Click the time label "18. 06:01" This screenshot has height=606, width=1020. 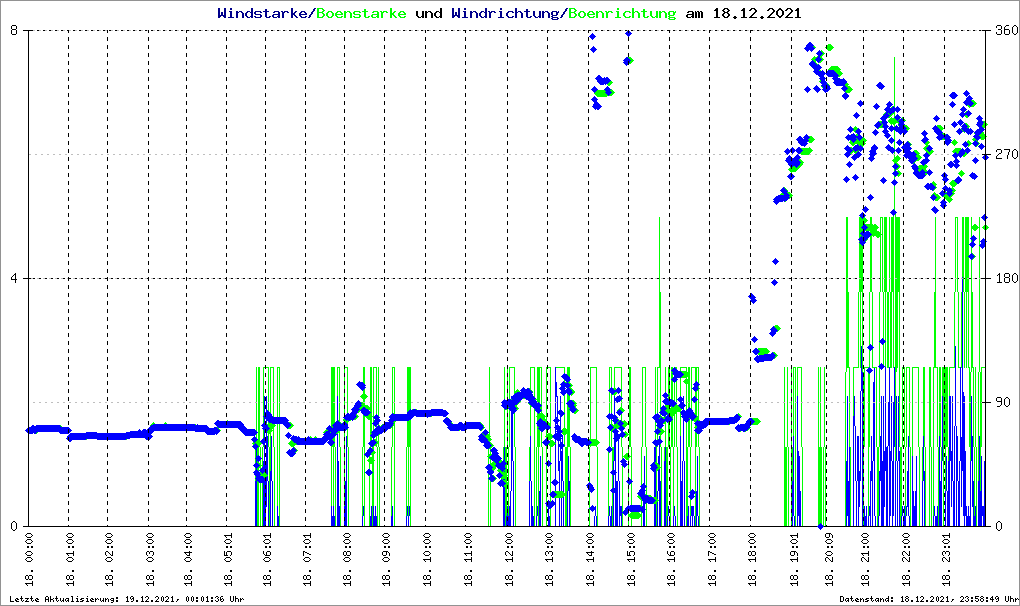(x=267, y=559)
